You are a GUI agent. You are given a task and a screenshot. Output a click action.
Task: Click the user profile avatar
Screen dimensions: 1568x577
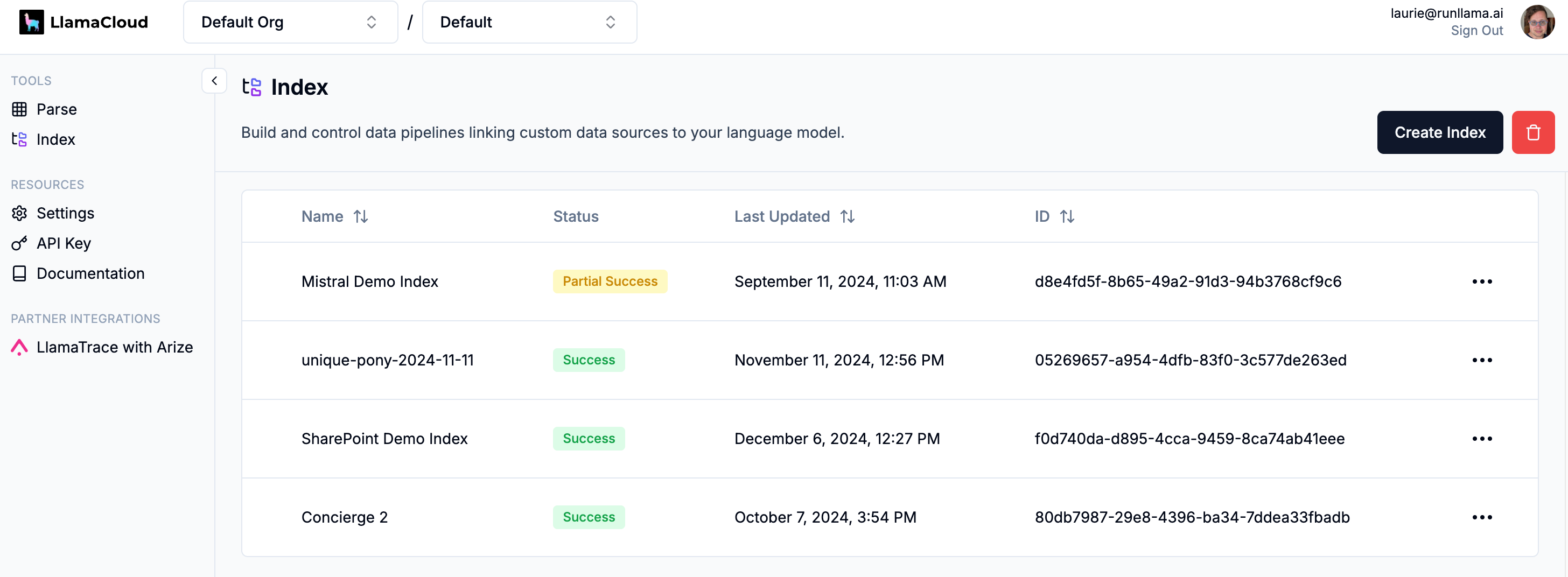tap(1537, 23)
